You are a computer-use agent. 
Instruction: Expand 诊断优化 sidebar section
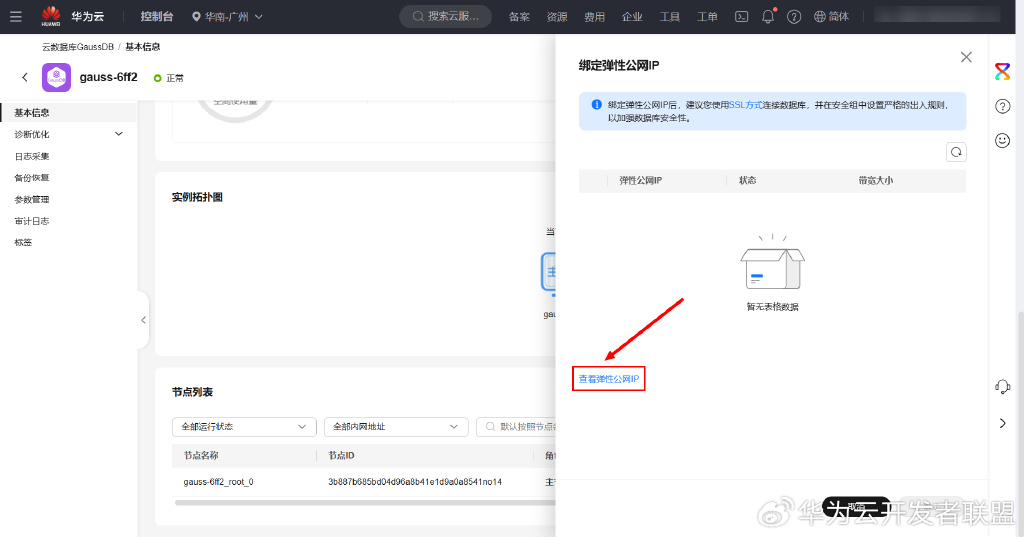69,134
